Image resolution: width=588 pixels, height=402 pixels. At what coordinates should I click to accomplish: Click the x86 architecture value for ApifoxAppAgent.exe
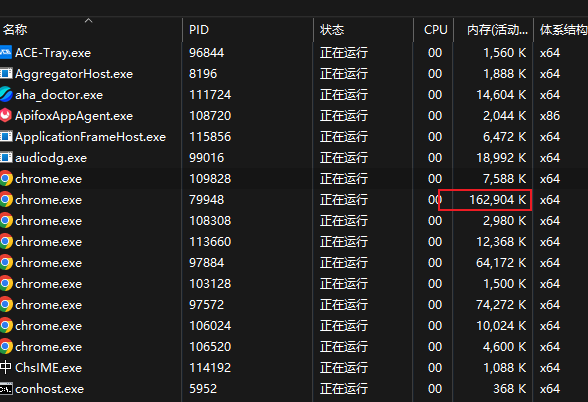[x=550, y=116]
